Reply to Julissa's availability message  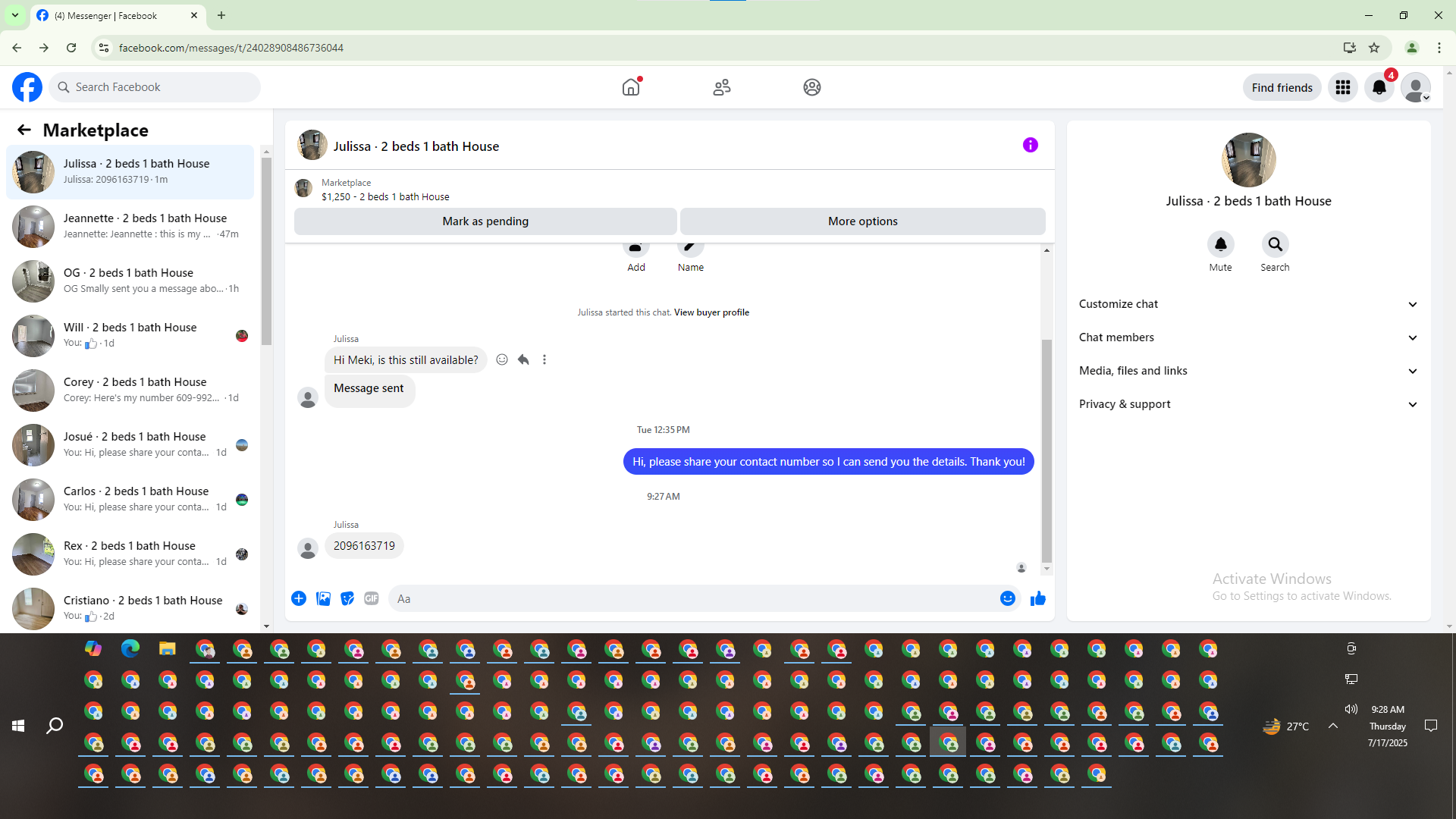point(523,359)
